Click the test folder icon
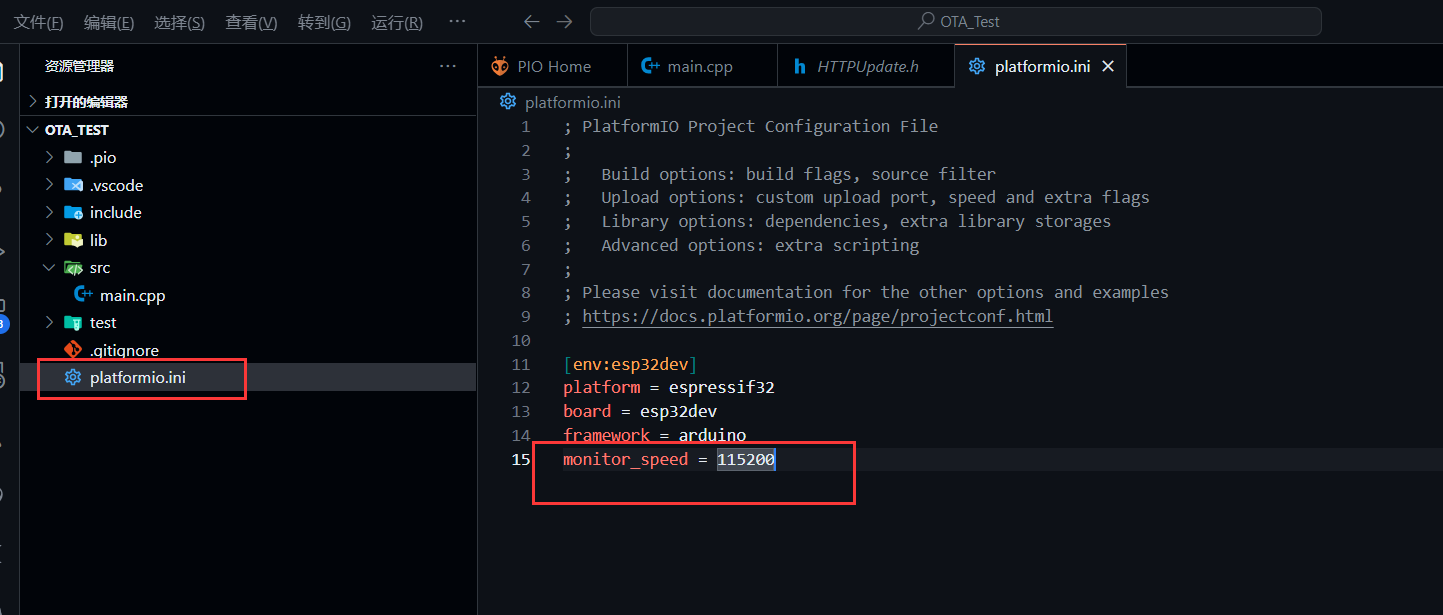Viewport: 1443px width, 615px height. 73,323
